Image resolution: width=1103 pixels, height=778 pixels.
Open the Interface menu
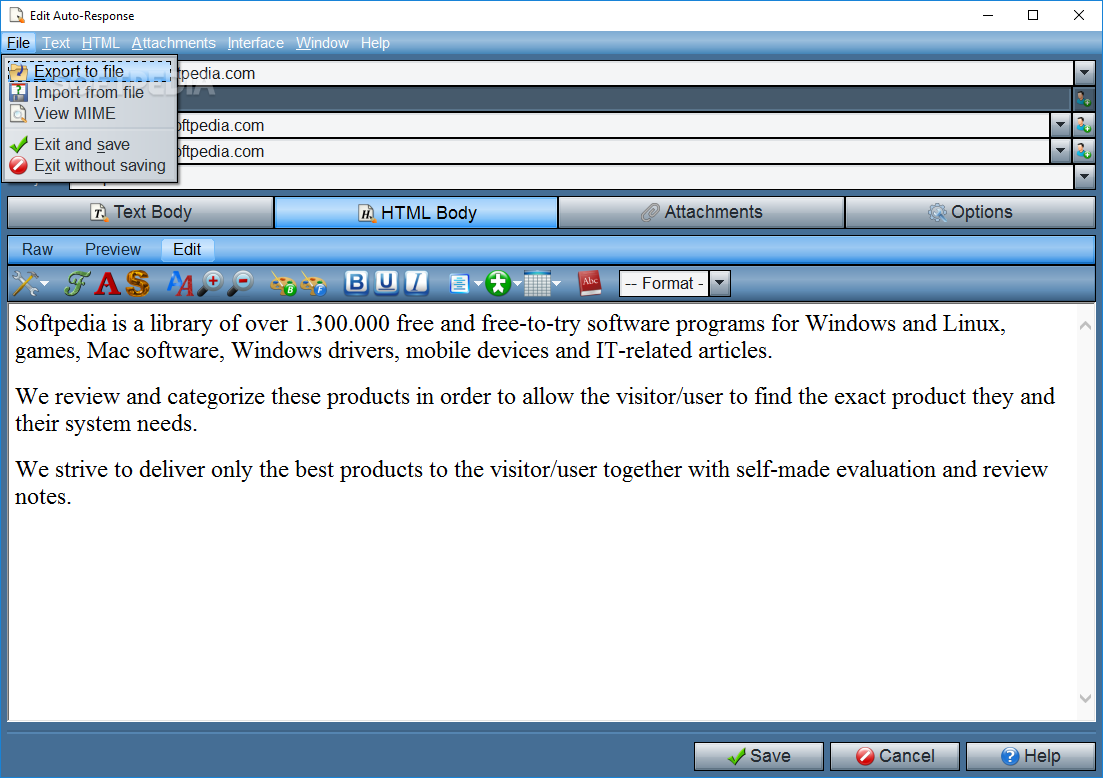[255, 43]
